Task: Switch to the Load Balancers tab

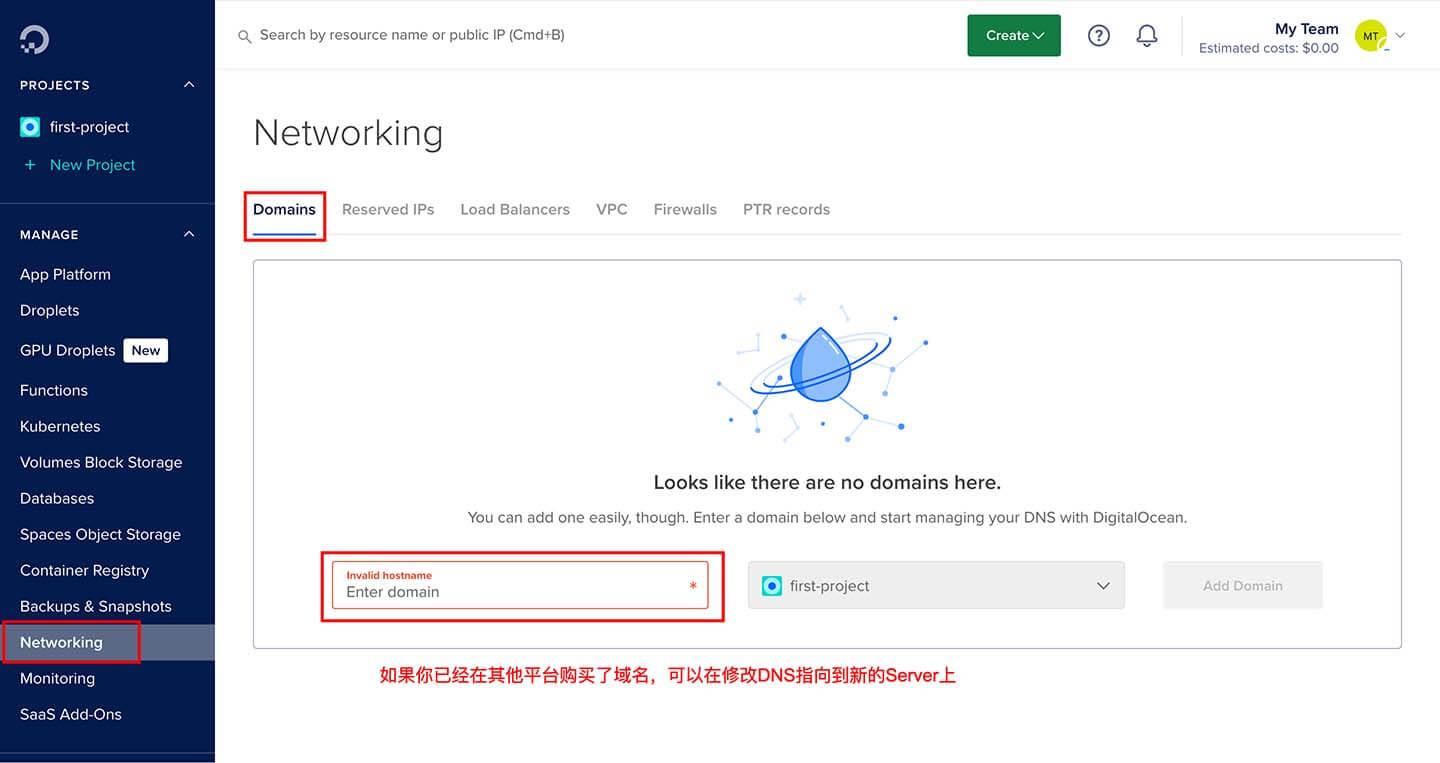Action: [515, 210]
